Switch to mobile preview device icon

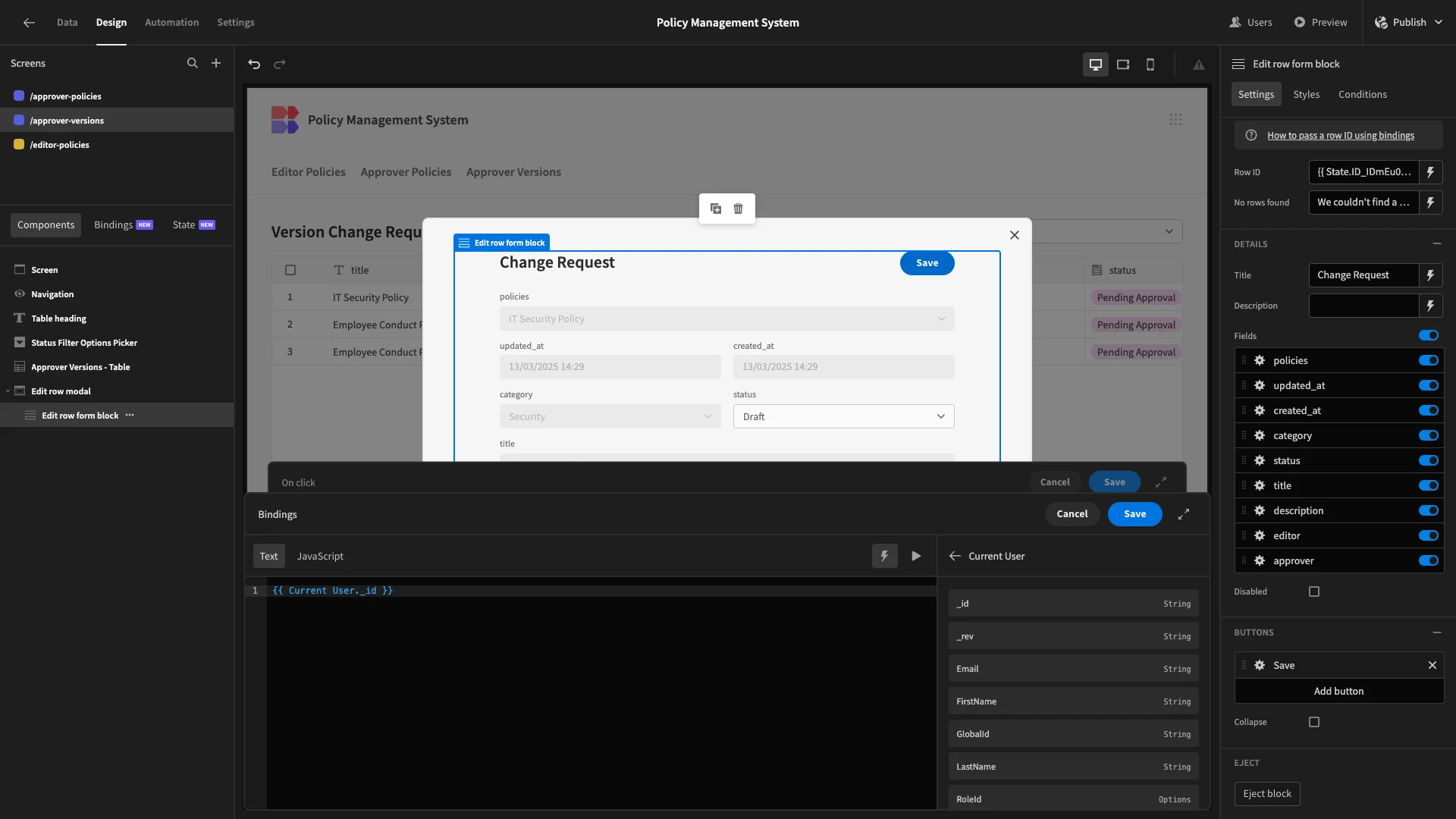1150,64
